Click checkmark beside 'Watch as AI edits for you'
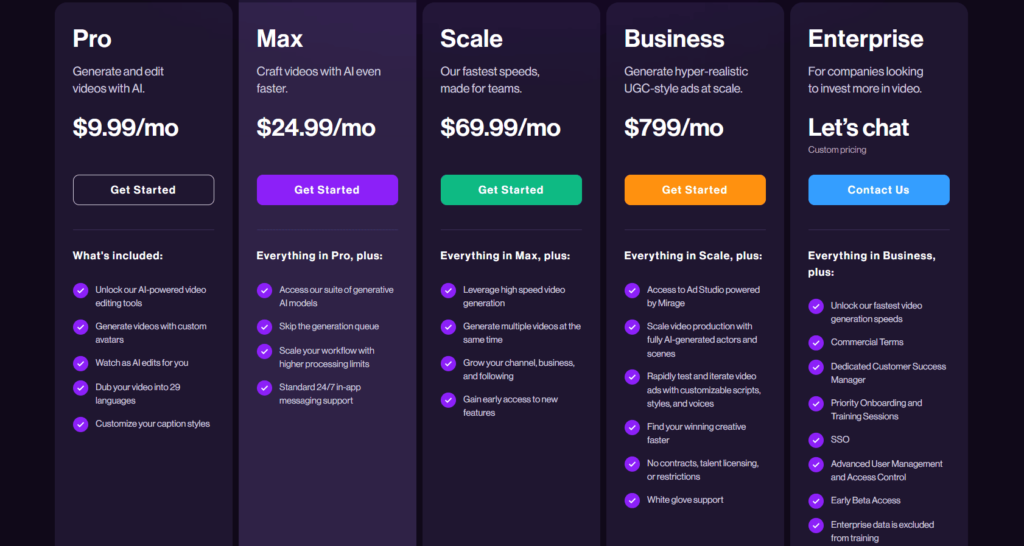Viewport: 1024px width, 546px height. (x=80, y=363)
